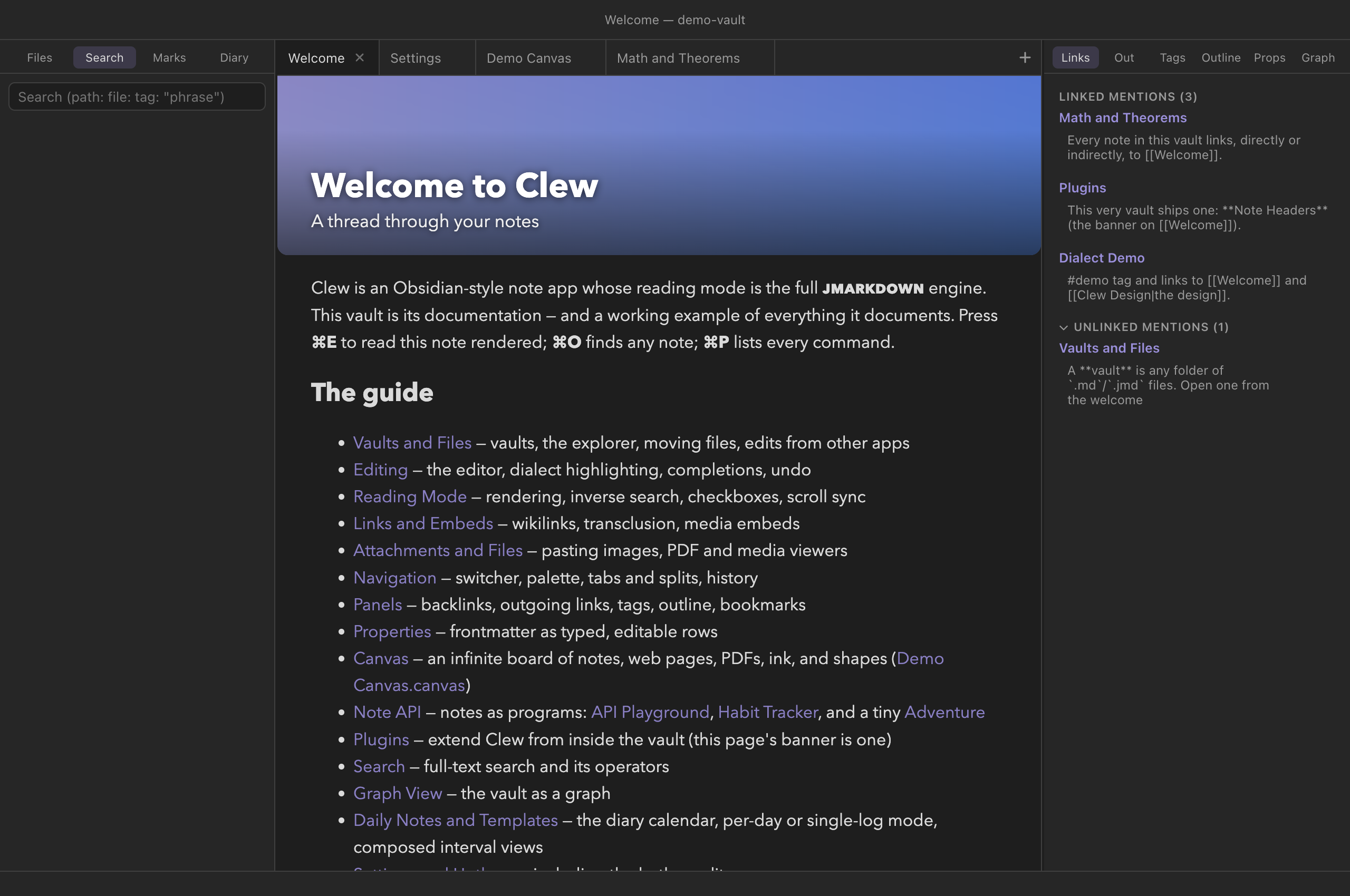Click the 'Welcome to Clew' banner title
This screenshot has width=1350, height=896.
[455, 185]
